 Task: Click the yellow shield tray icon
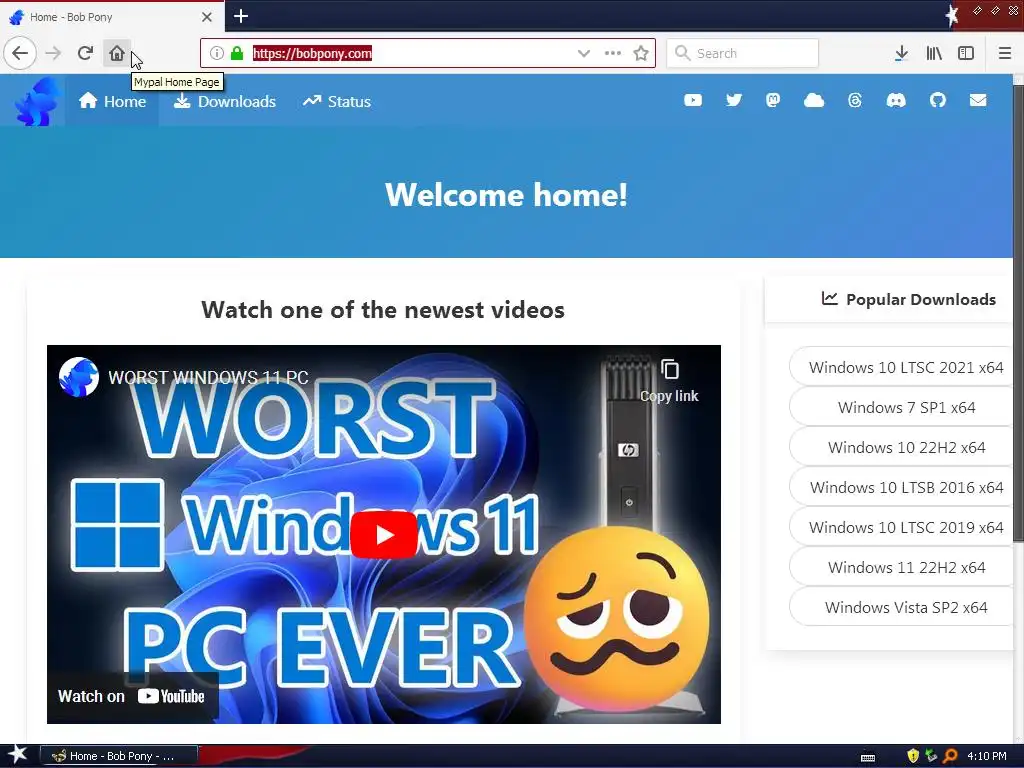913,756
